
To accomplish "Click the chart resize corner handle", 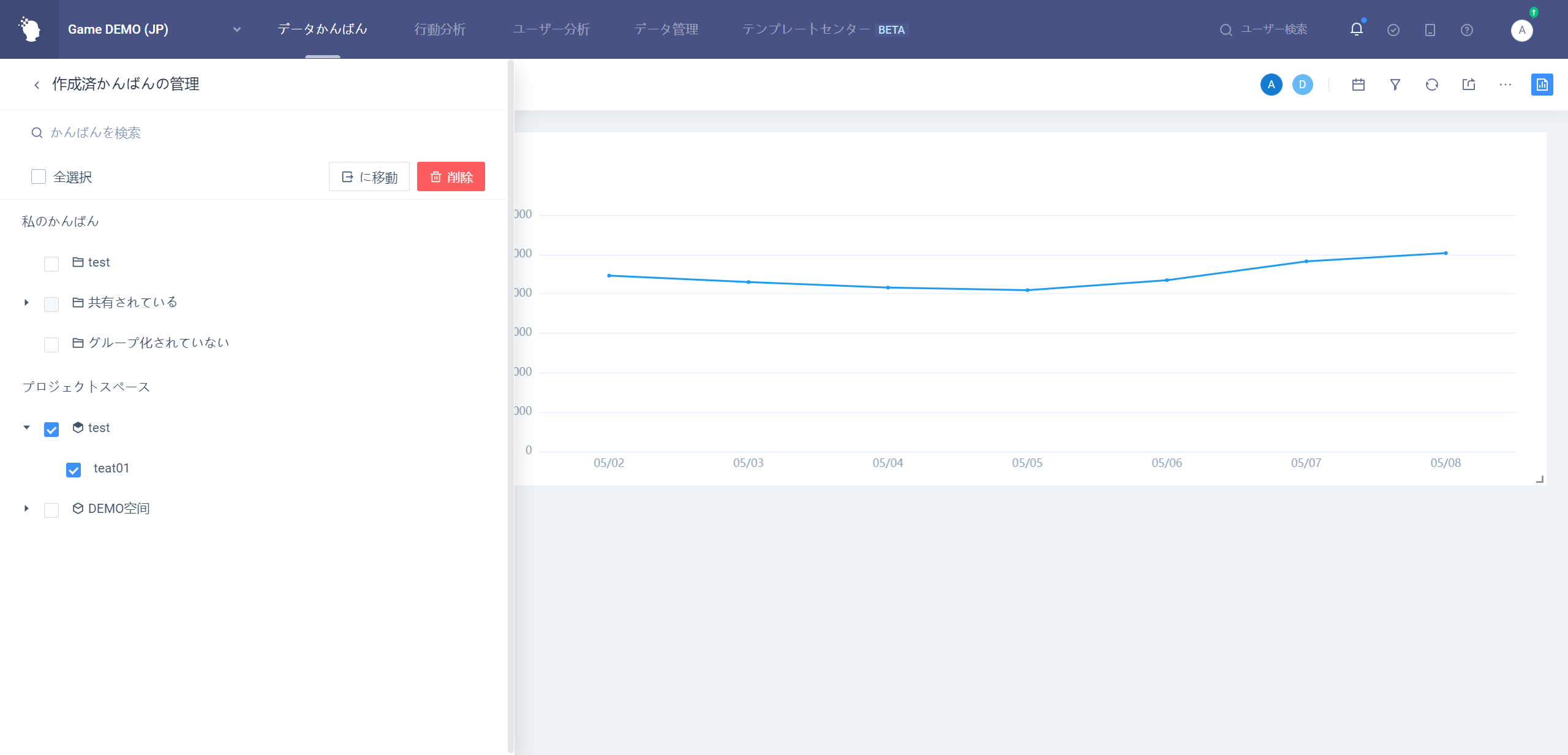I will (x=1540, y=479).
